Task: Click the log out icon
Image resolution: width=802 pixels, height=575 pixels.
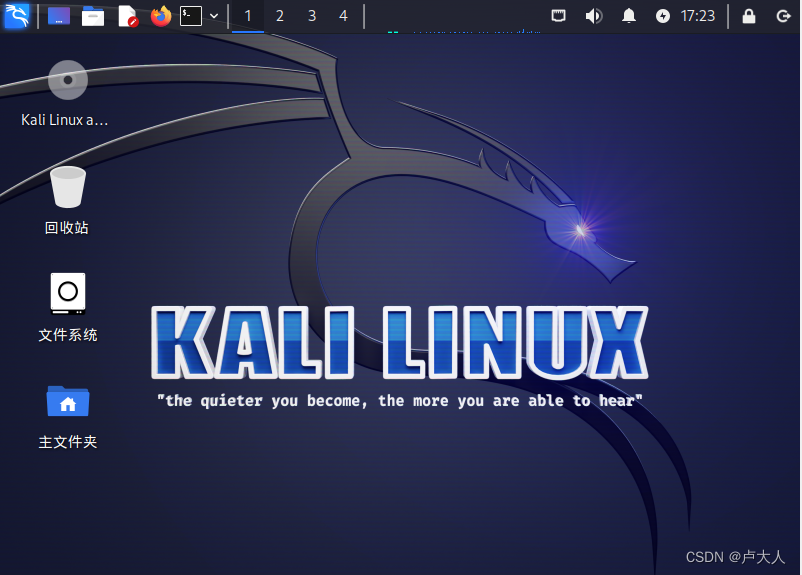Action: tap(783, 16)
